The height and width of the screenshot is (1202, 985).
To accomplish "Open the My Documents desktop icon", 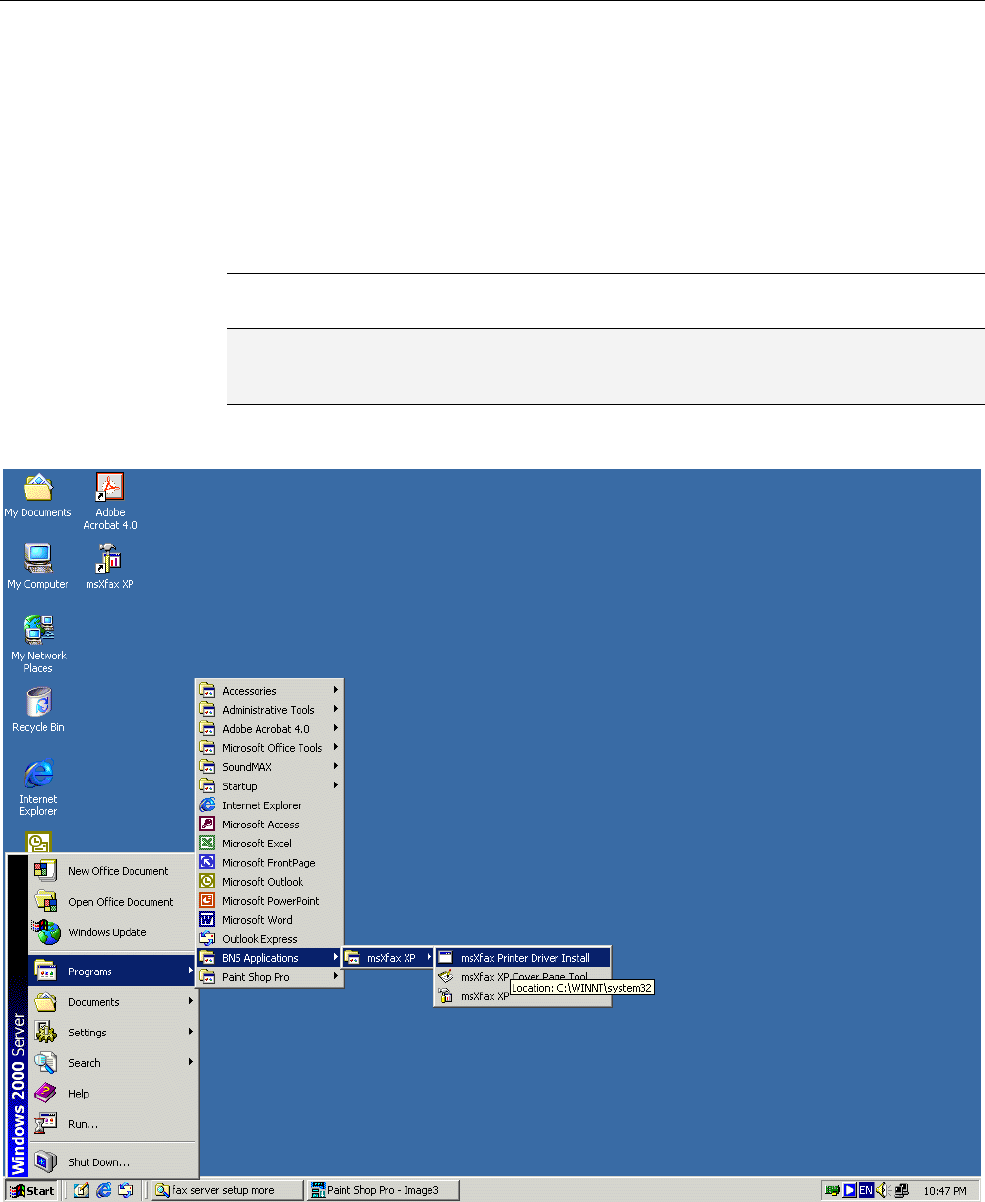I will click(x=38, y=495).
